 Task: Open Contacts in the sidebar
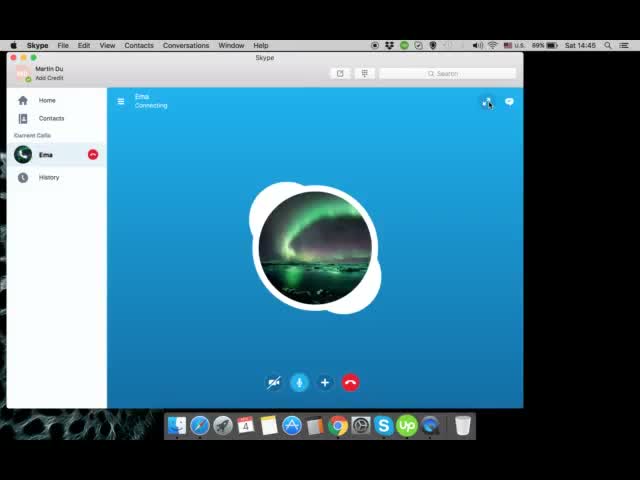point(57,118)
